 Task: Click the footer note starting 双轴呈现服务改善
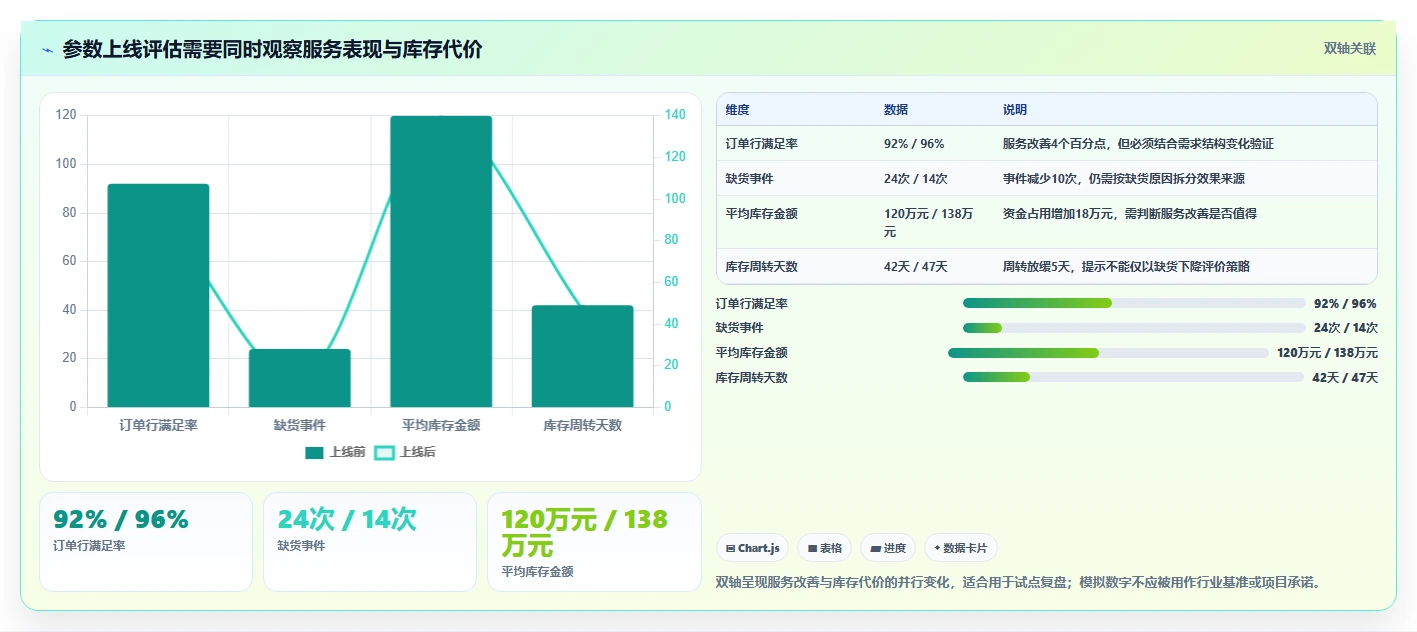[x=1021, y=582]
